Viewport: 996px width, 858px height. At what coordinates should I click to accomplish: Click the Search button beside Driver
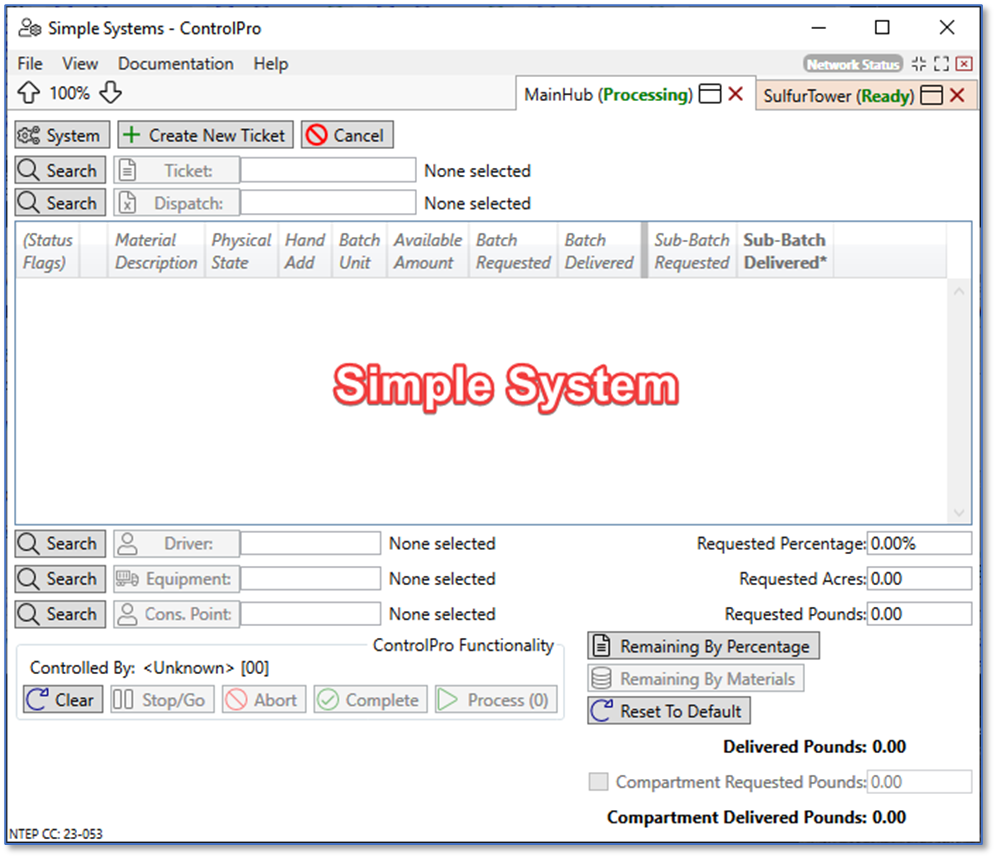coord(60,544)
